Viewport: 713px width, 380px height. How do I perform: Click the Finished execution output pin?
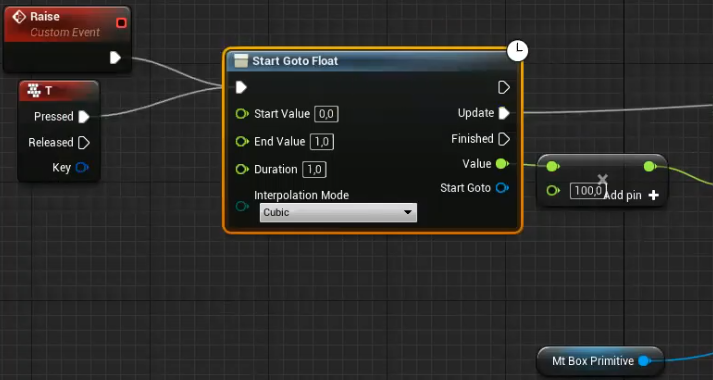504,139
